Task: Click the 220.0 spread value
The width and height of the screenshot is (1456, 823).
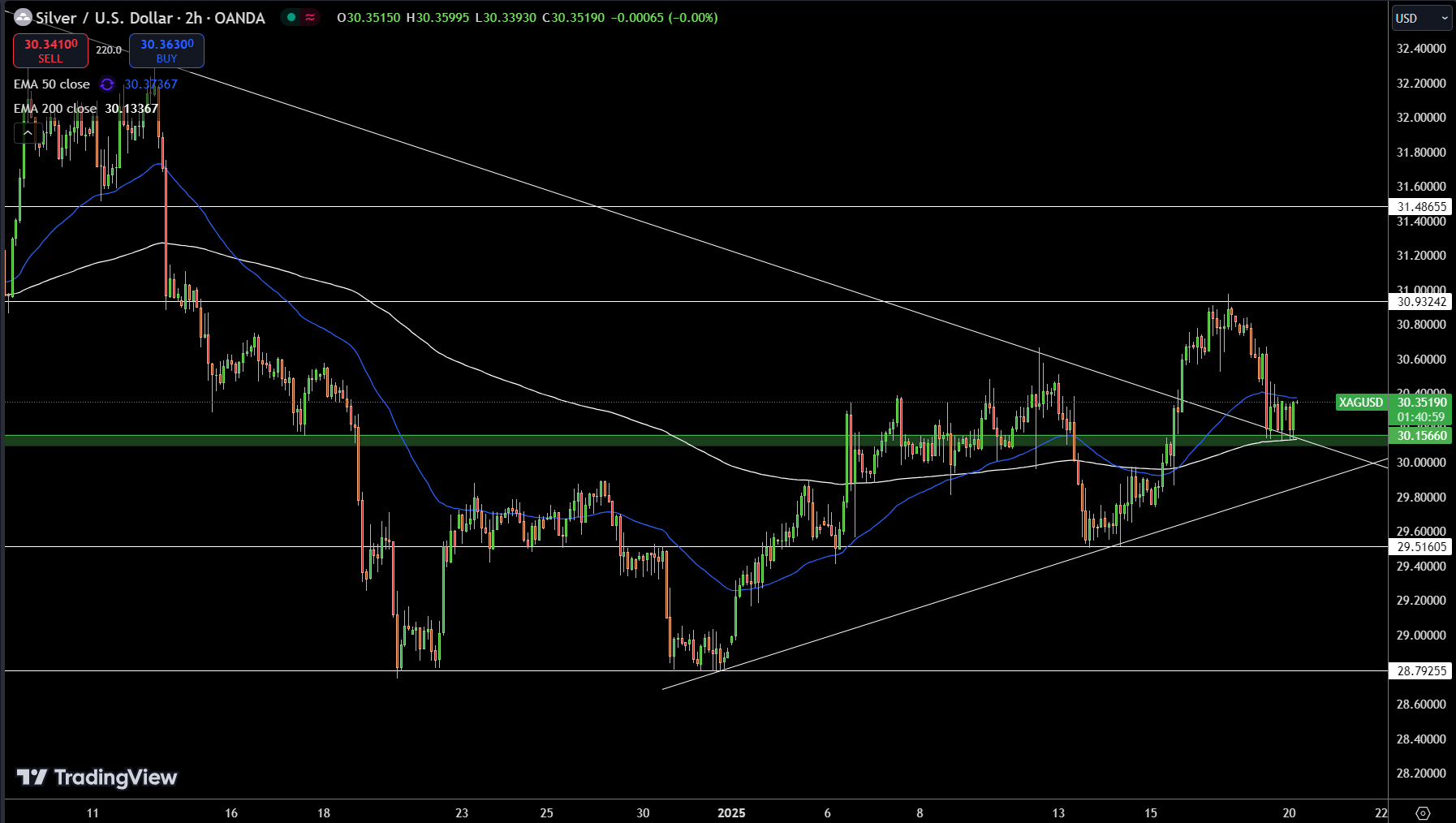Action: pyautogui.click(x=109, y=50)
